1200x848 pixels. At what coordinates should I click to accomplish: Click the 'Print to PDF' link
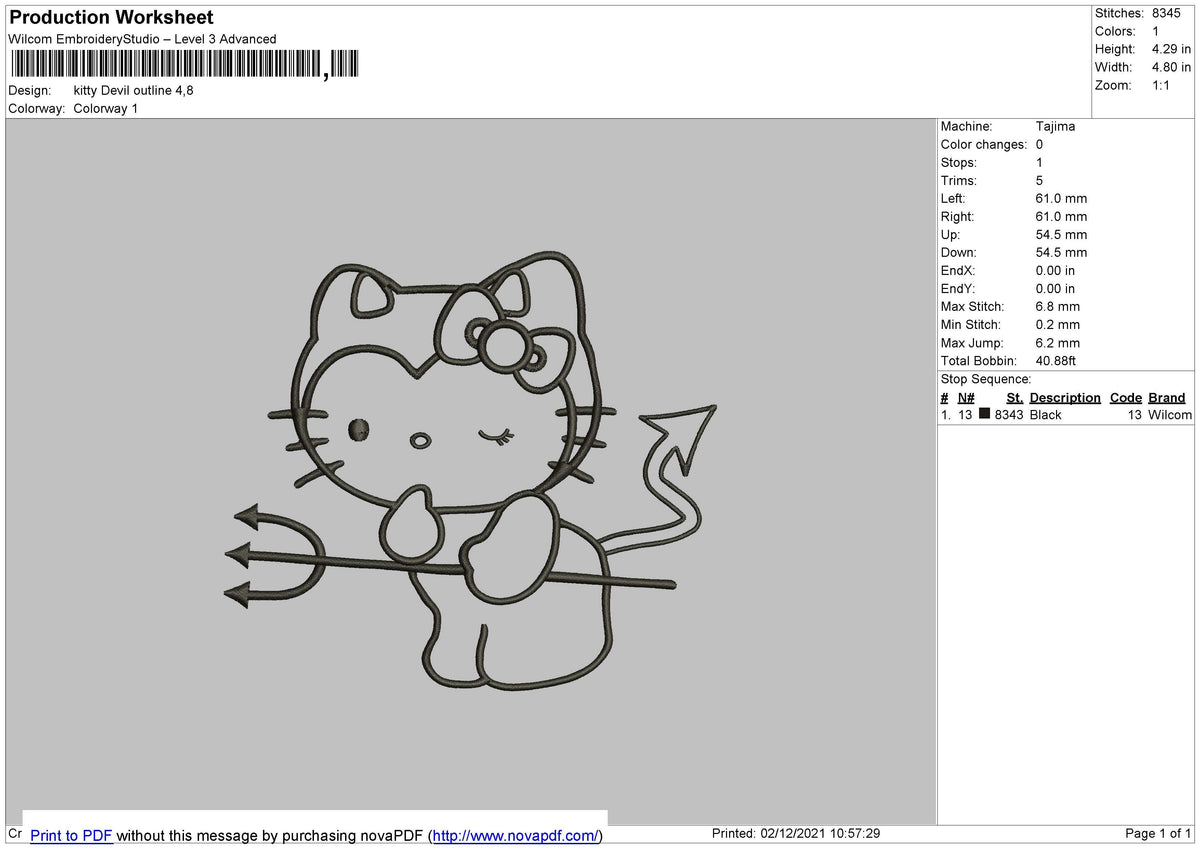coord(71,835)
